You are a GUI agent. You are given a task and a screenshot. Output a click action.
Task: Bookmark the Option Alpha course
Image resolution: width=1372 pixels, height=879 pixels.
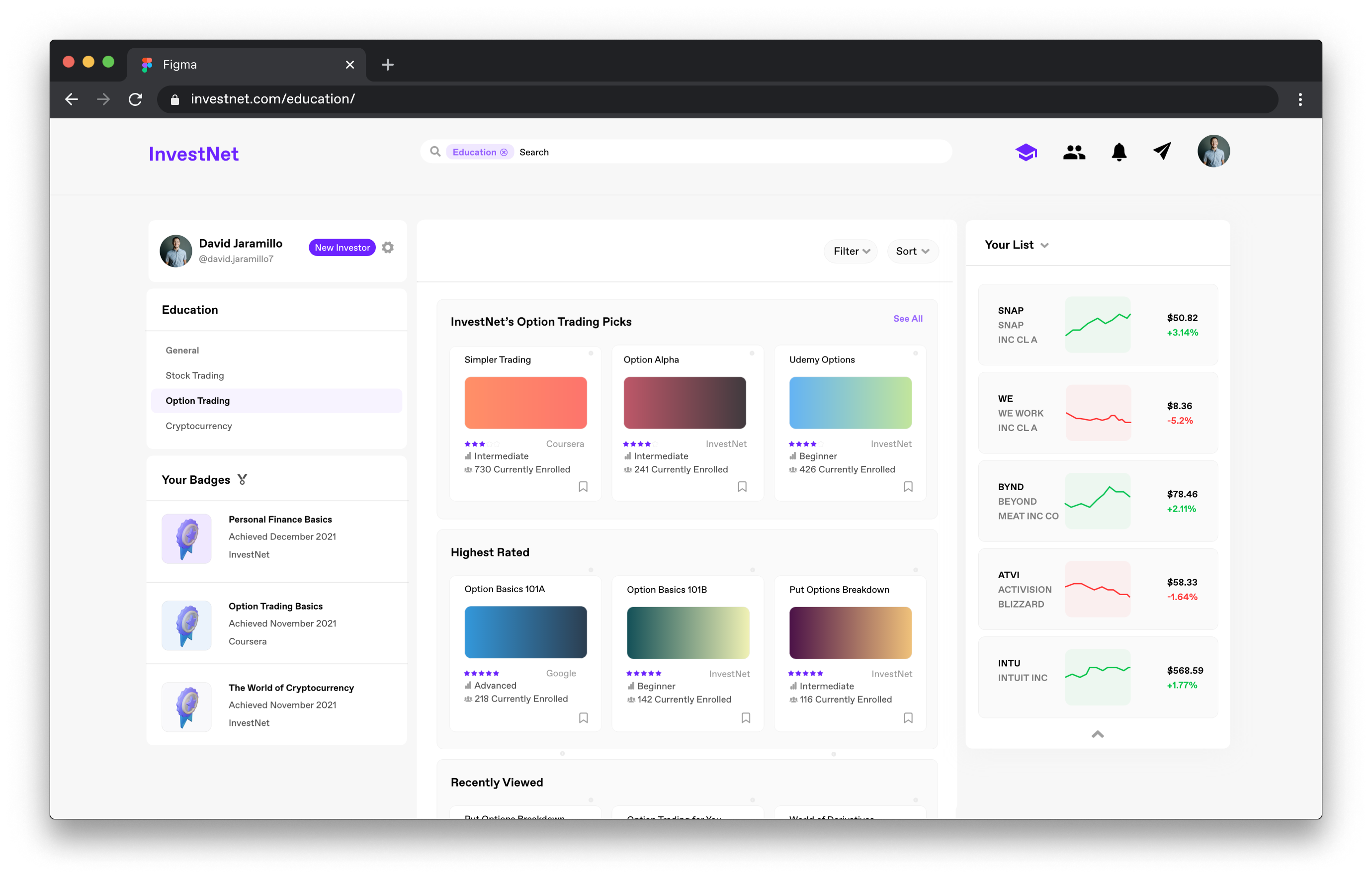pyautogui.click(x=742, y=486)
